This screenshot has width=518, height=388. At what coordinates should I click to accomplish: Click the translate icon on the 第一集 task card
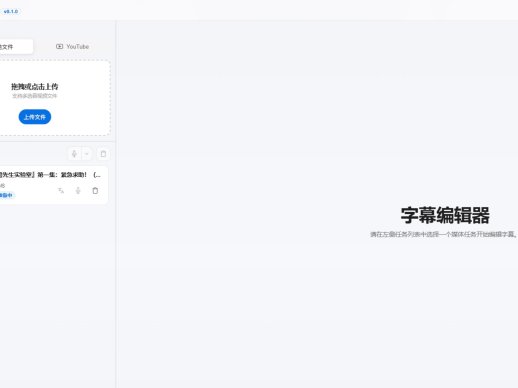pos(61,191)
